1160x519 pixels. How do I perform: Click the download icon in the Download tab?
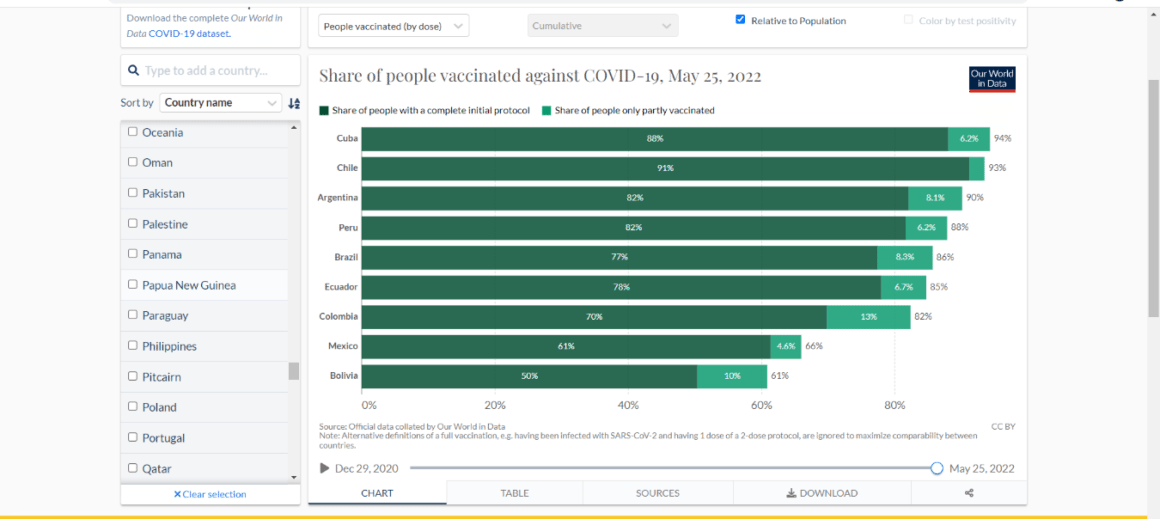pos(791,493)
